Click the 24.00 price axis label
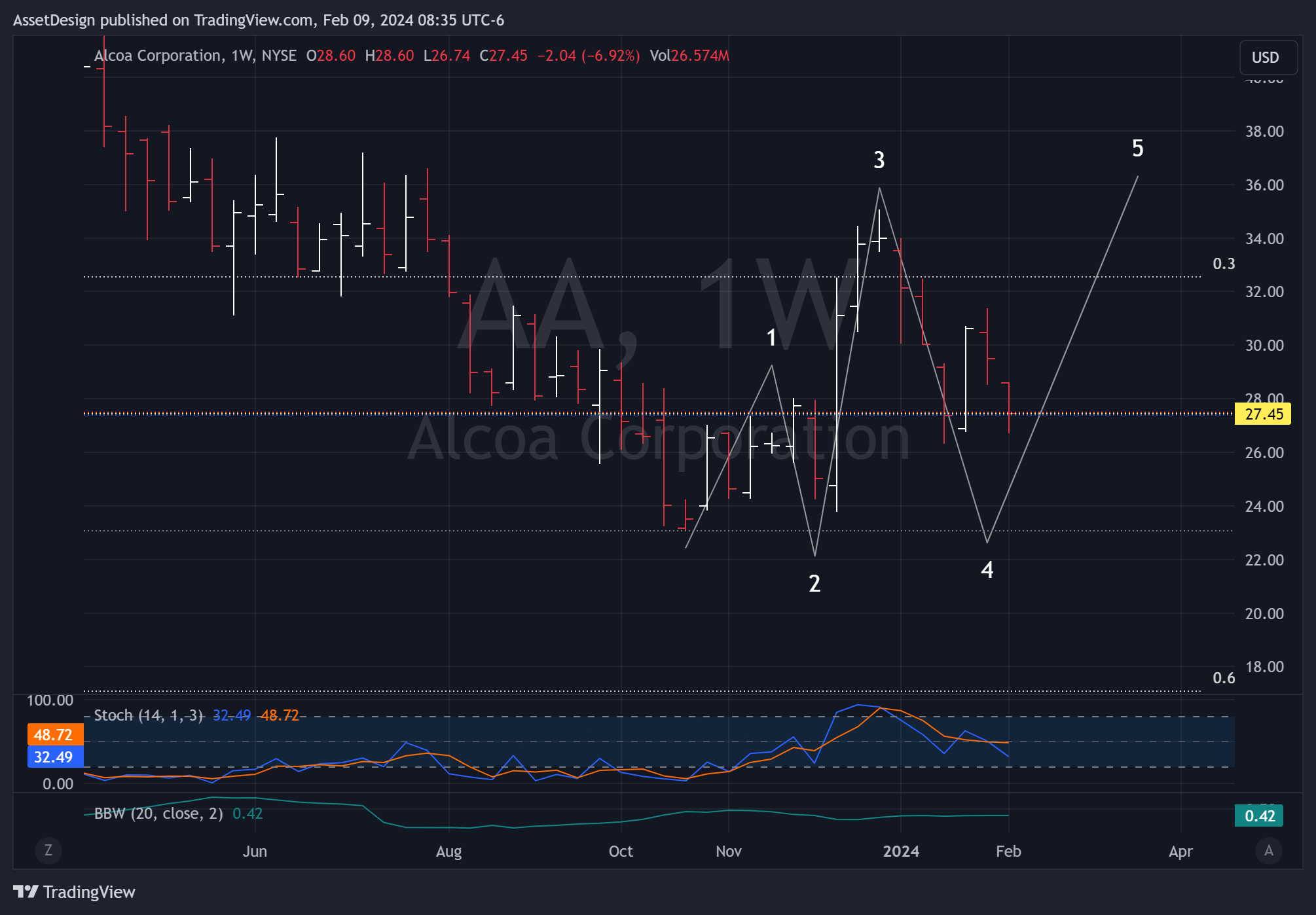Image resolution: width=1316 pixels, height=915 pixels. [x=1264, y=507]
